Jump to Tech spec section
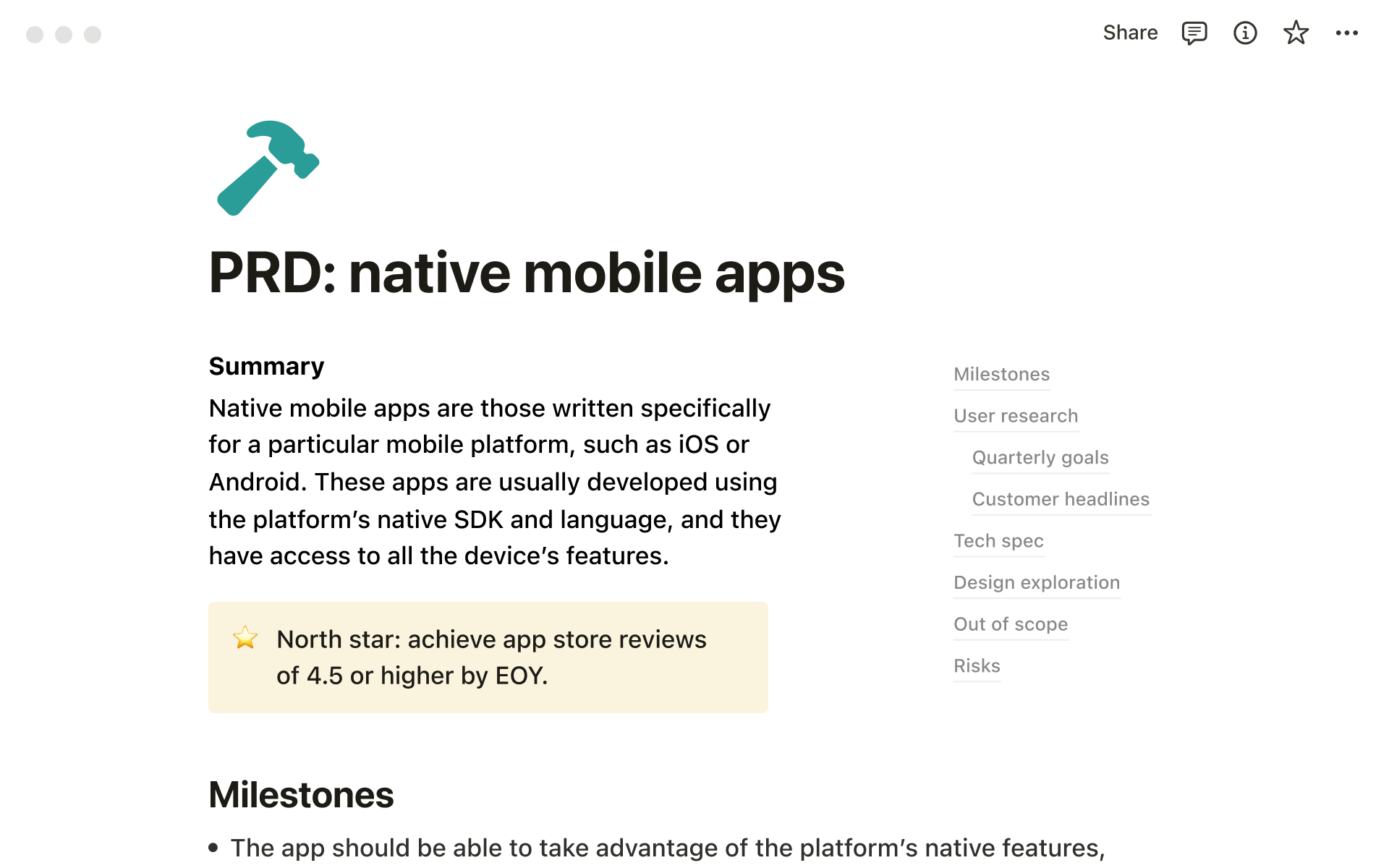Viewport: 1389px width, 868px height. [998, 541]
